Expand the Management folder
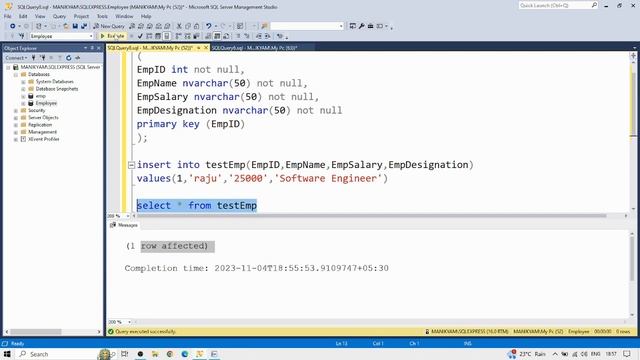The width and height of the screenshot is (640, 360). tap(16, 132)
